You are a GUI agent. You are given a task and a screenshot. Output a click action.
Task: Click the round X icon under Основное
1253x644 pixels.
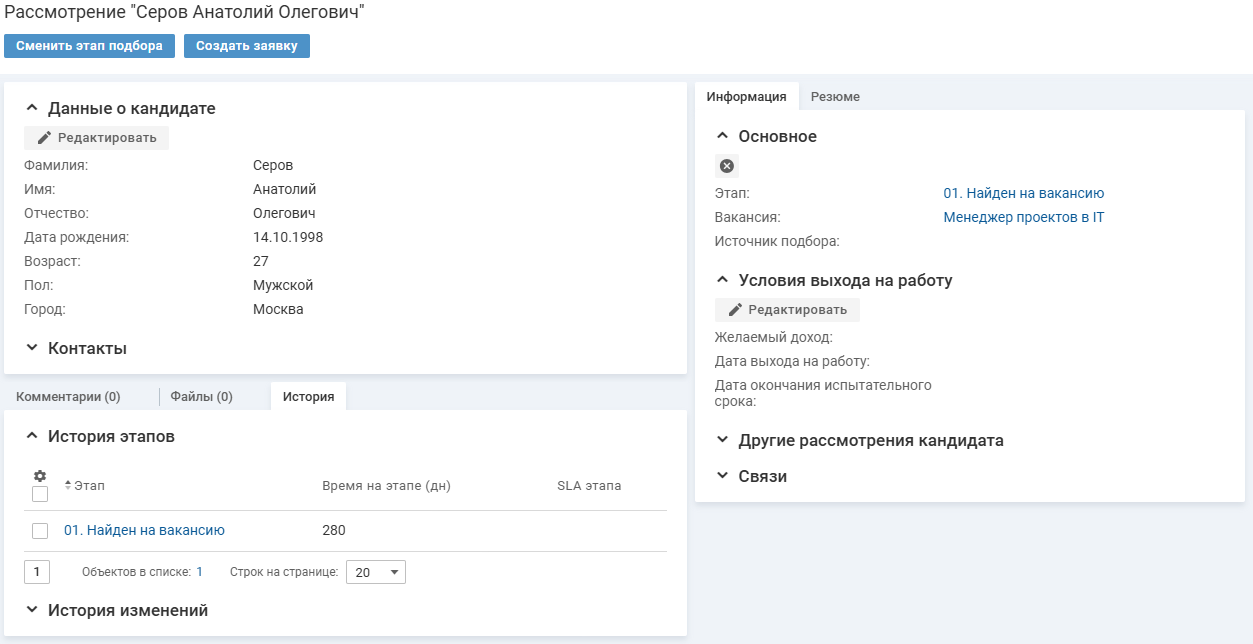pos(727,166)
